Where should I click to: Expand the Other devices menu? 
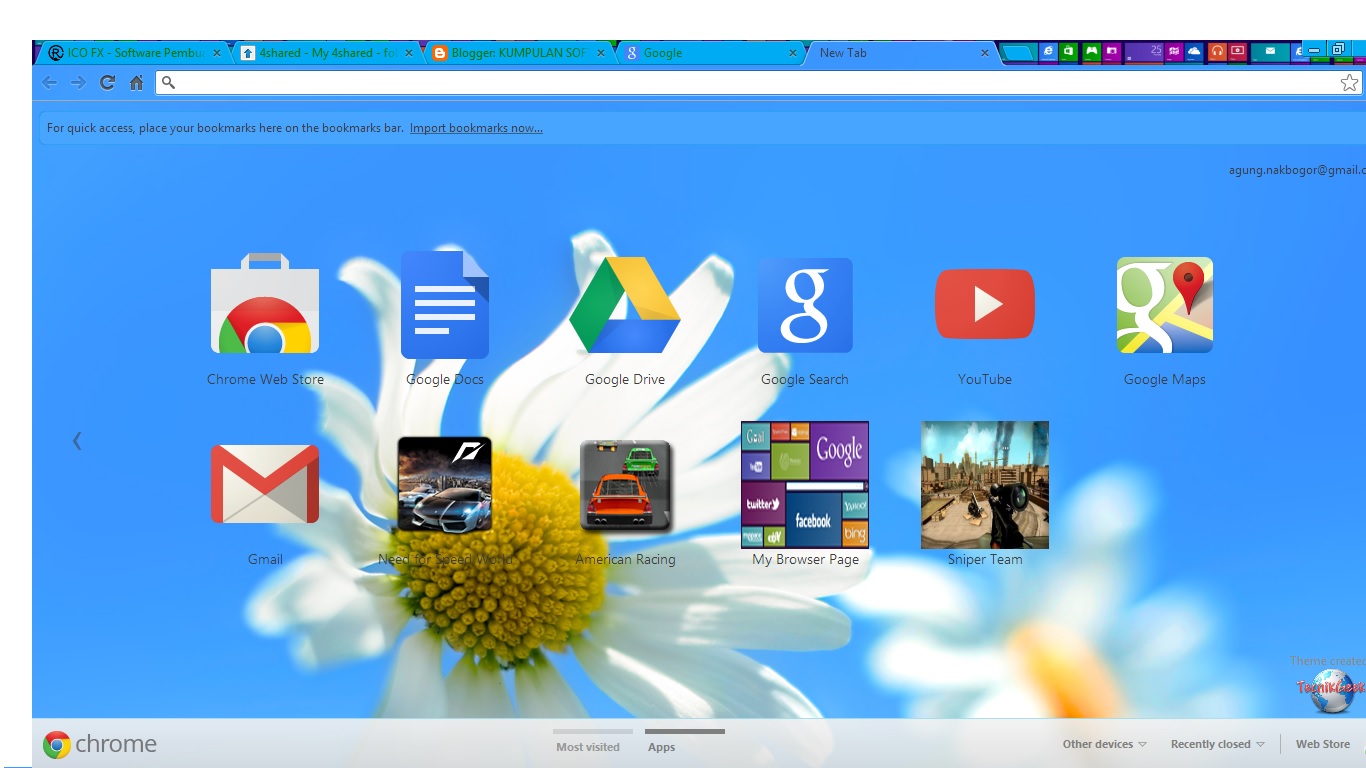(1104, 744)
